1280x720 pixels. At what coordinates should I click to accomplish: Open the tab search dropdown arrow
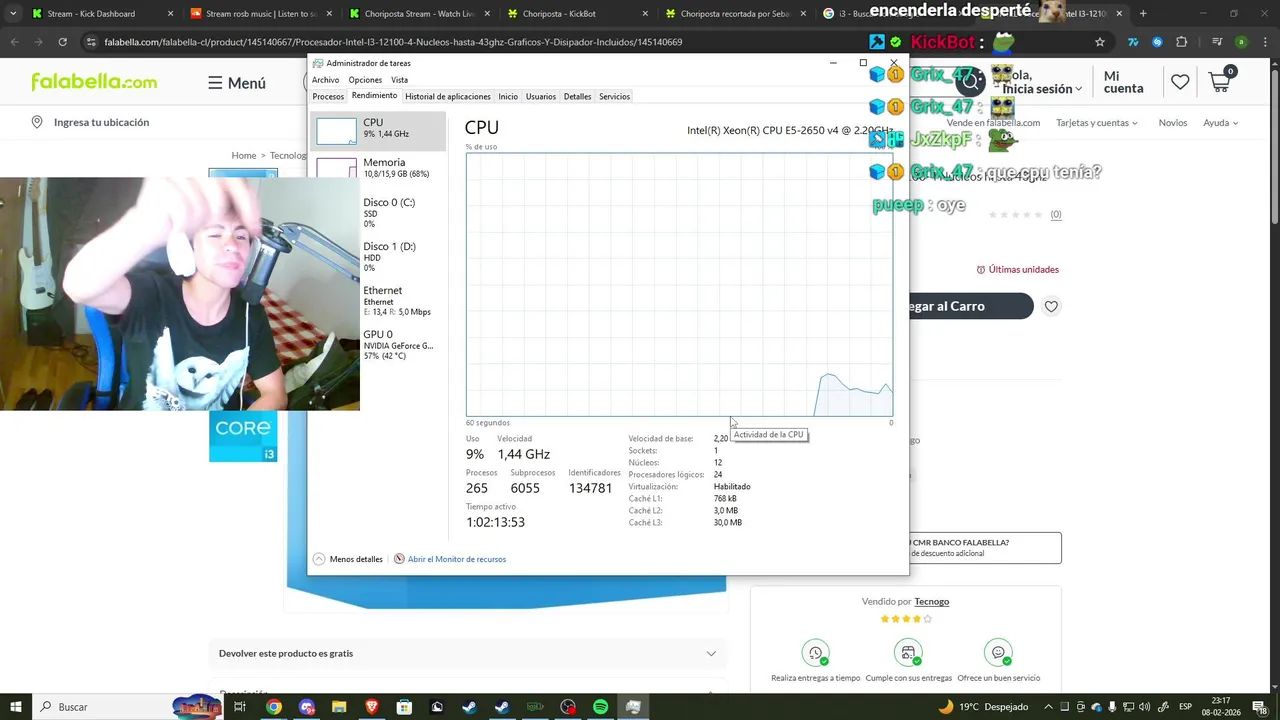click(12, 14)
